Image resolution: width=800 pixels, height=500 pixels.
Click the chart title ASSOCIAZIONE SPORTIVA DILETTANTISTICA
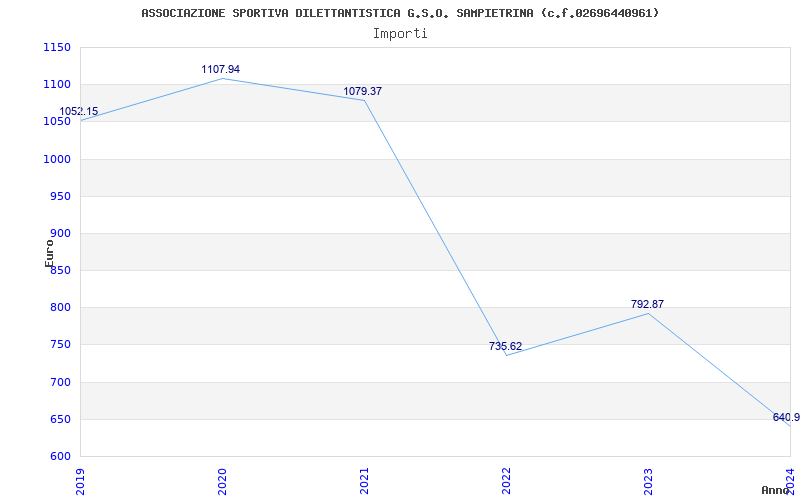point(400,13)
